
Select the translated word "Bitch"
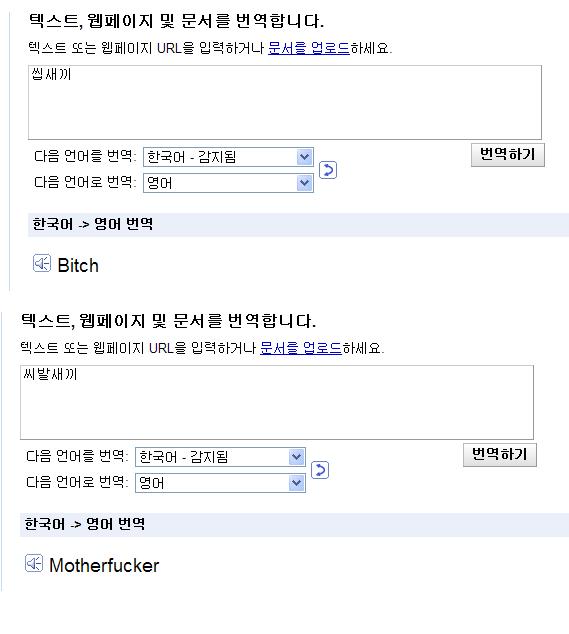(78, 266)
